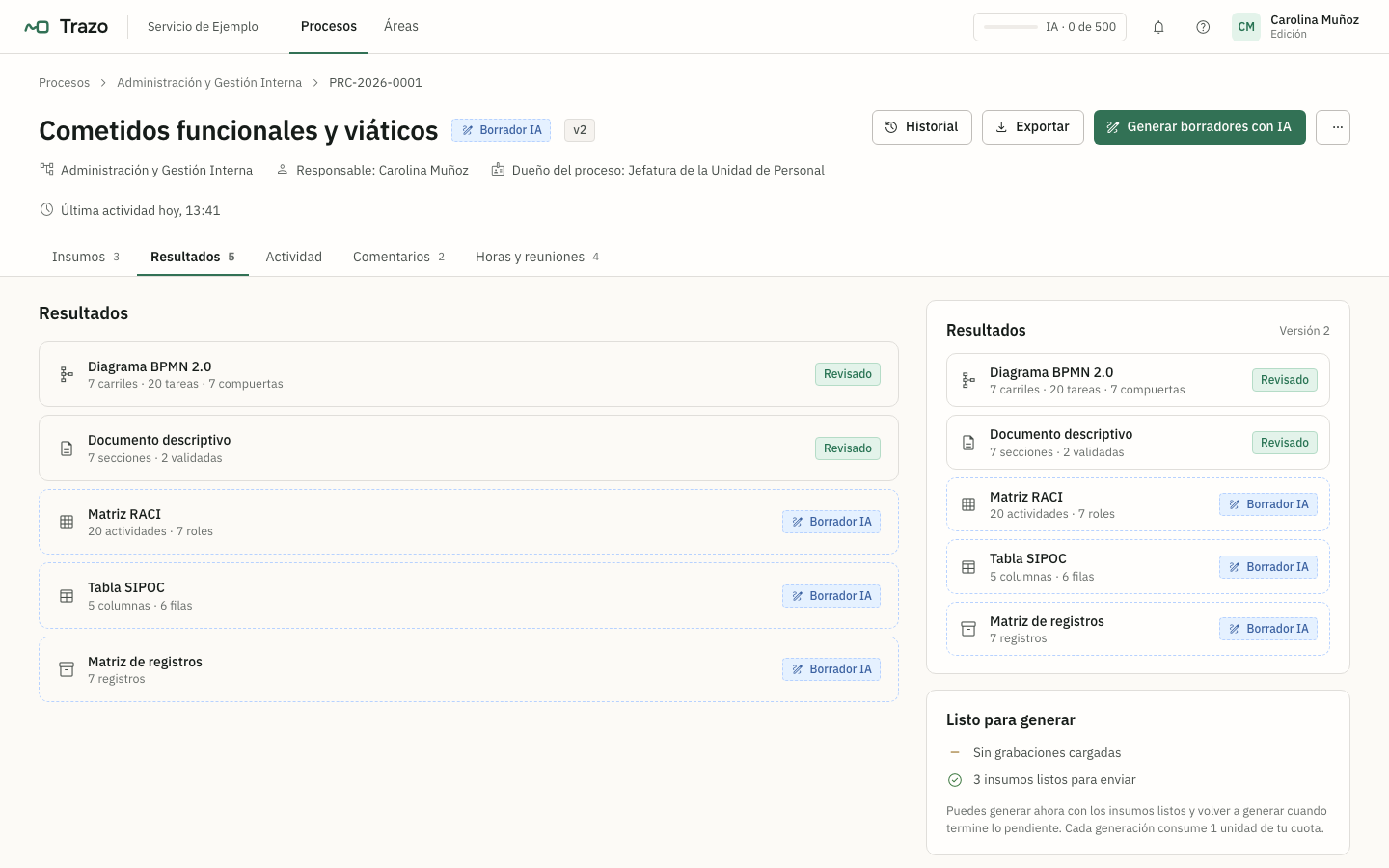
Task: Click Dueño del proceso Jefatura text
Action: [668, 171]
